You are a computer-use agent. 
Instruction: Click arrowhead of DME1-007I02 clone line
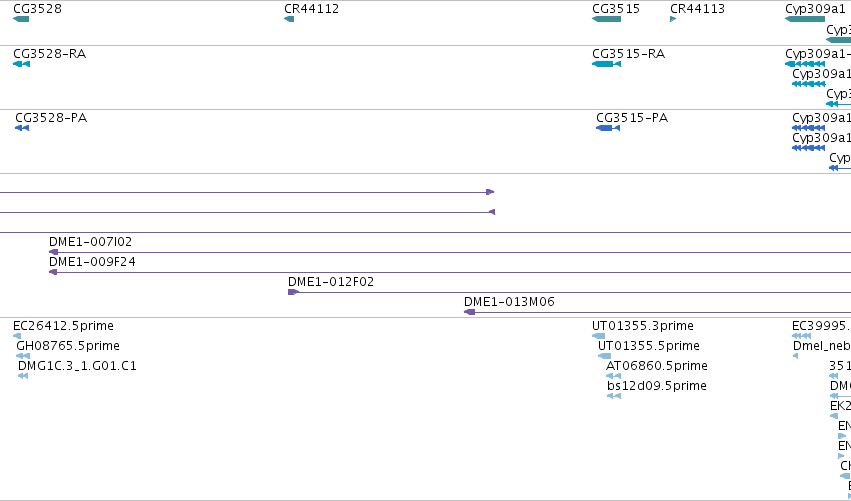click(x=53, y=252)
